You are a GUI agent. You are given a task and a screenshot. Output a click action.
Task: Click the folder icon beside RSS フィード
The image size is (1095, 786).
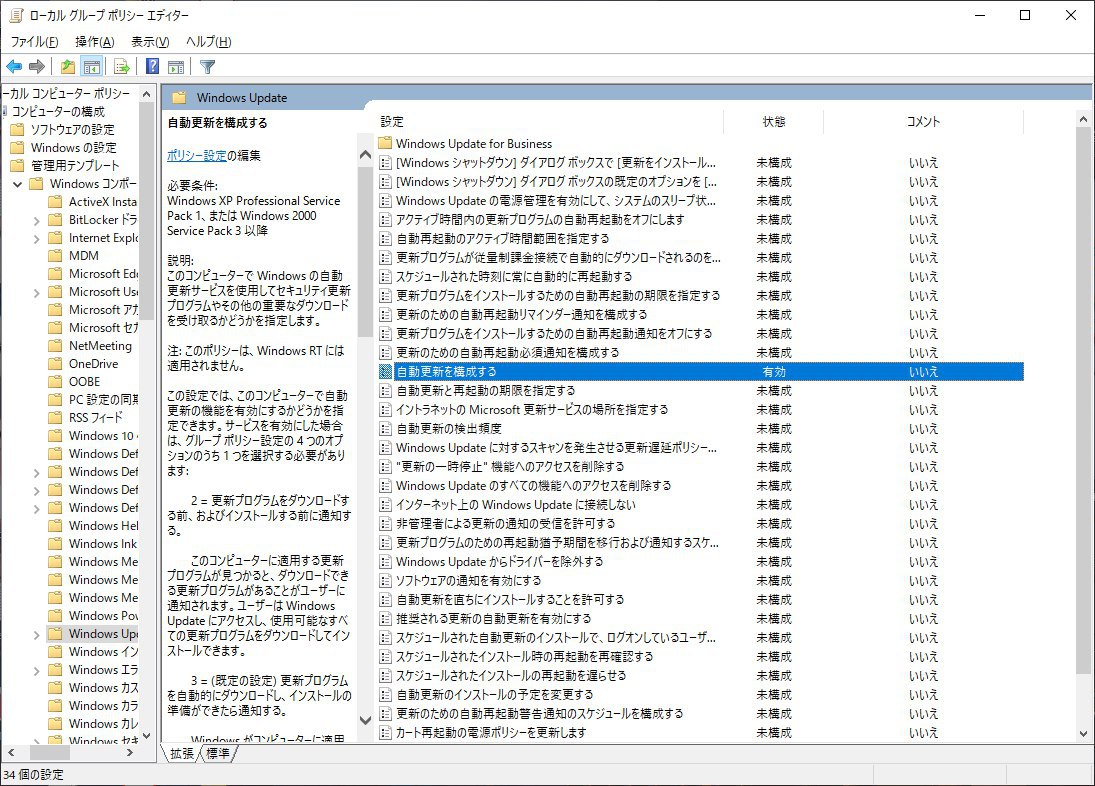(x=55, y=417)
